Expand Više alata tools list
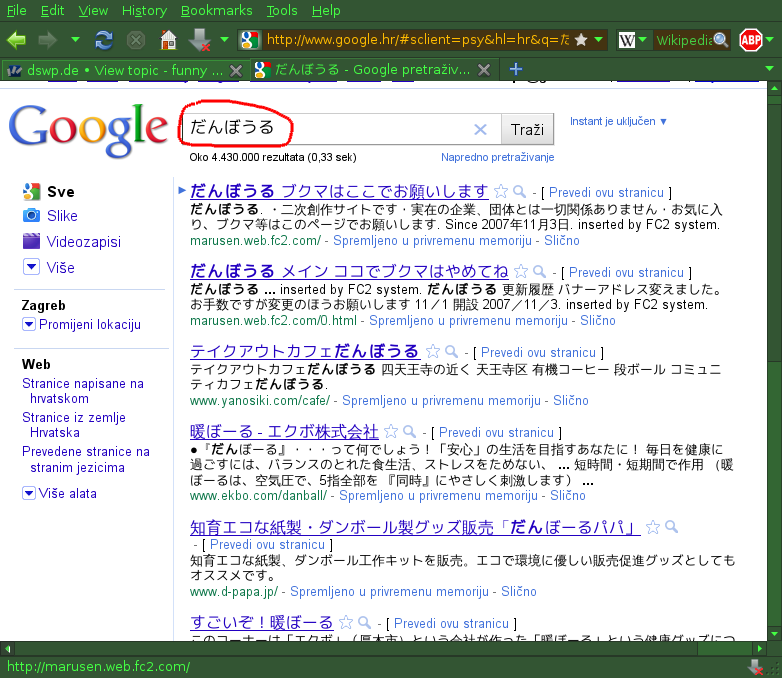The width and height of the screenshot is (782, 678). (x=59, y=493)
